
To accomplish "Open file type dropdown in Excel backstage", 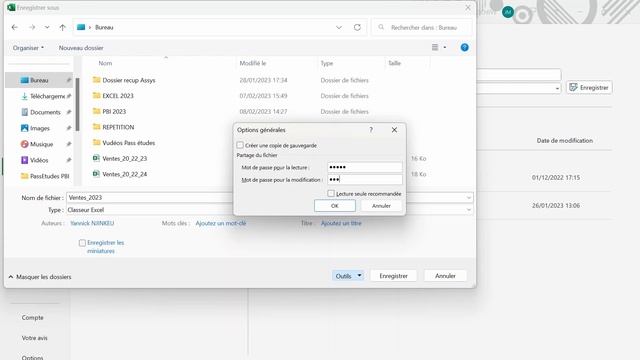I will pyautogui.click(x=557, y=88).
